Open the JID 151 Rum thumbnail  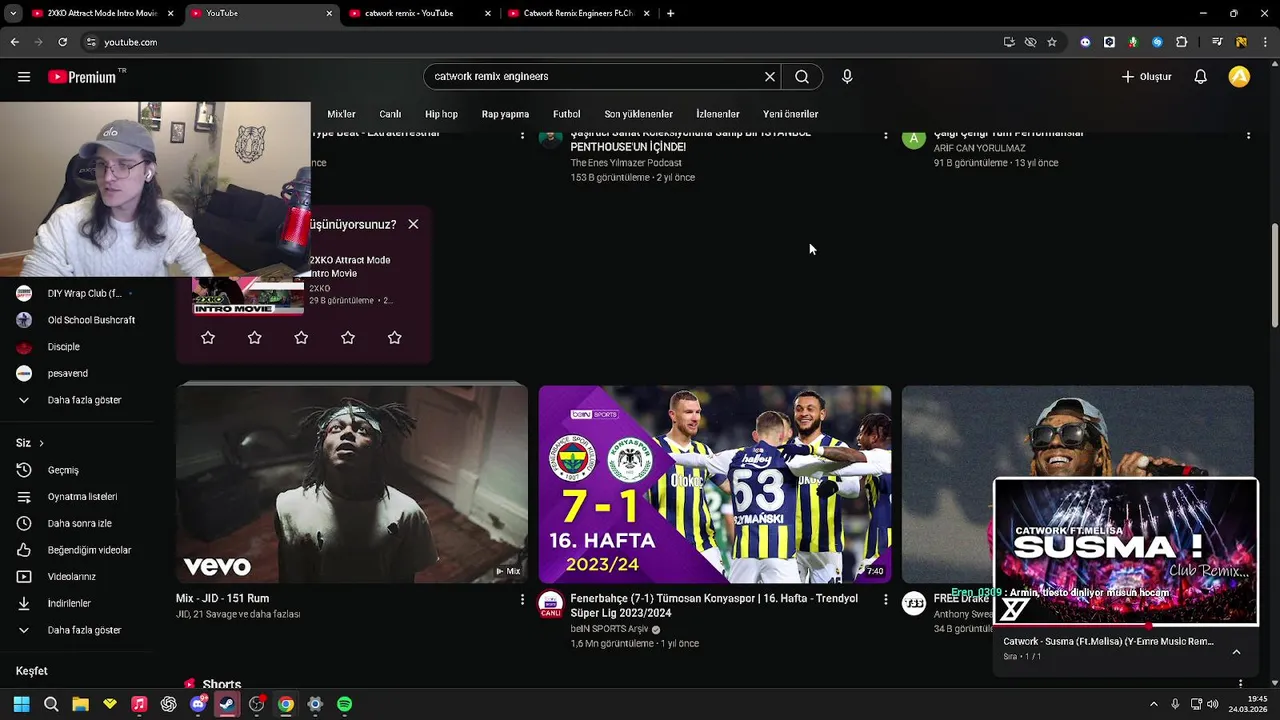352,484
